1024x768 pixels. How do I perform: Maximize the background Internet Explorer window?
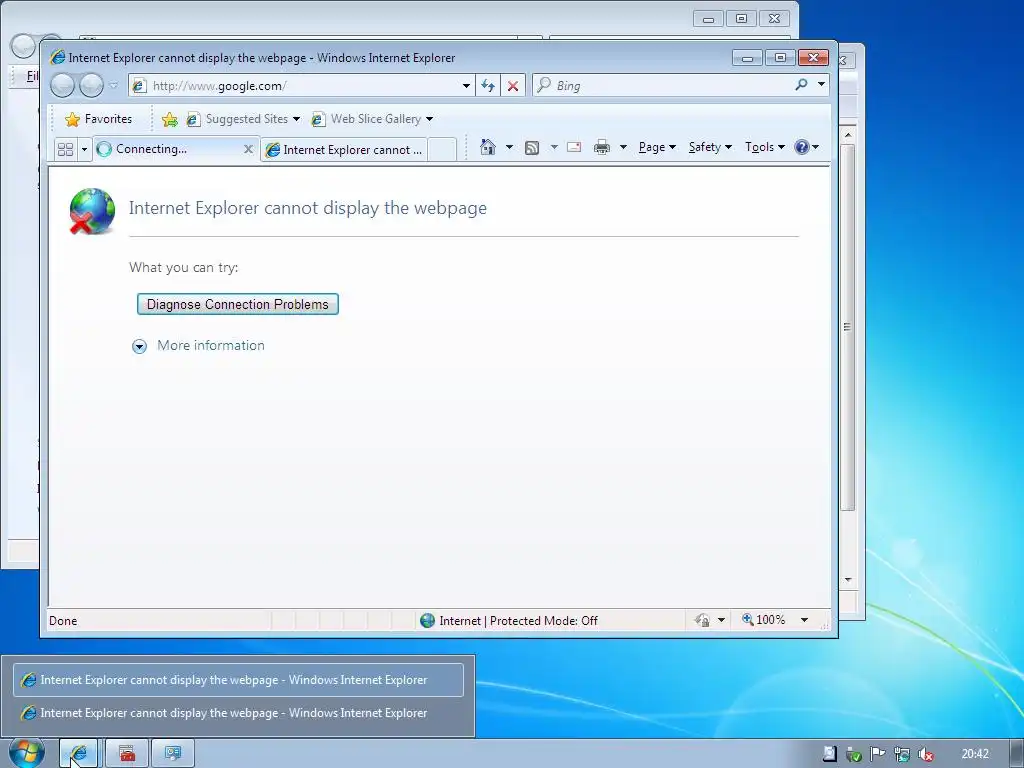pyautogui.click(x=741, y=19)
